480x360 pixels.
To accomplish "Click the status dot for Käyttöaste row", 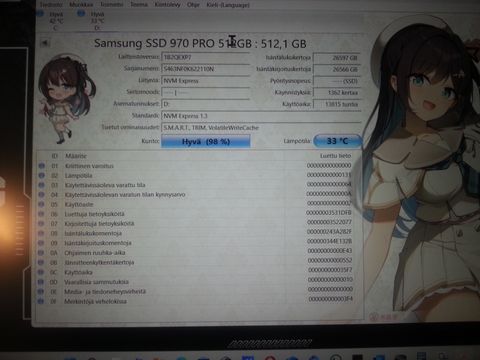I will [41, 204].
